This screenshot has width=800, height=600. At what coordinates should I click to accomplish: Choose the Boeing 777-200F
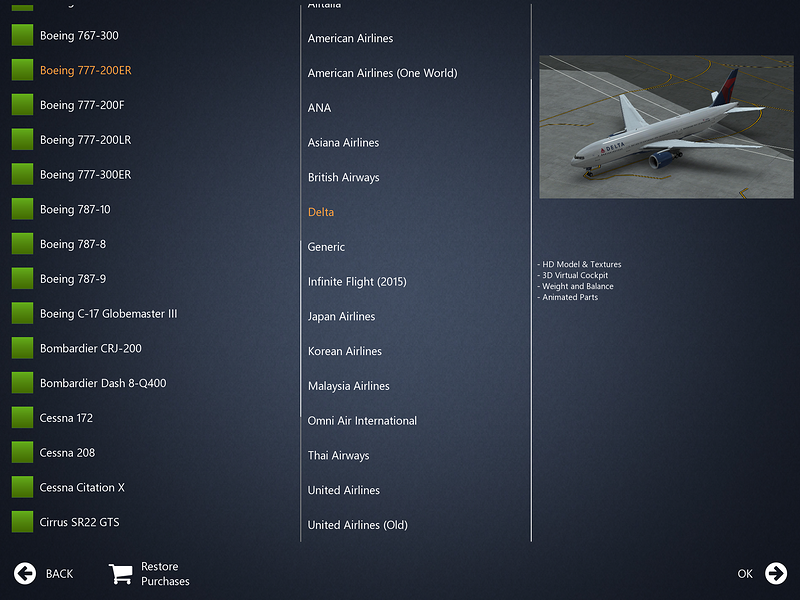tap(82, 105)
